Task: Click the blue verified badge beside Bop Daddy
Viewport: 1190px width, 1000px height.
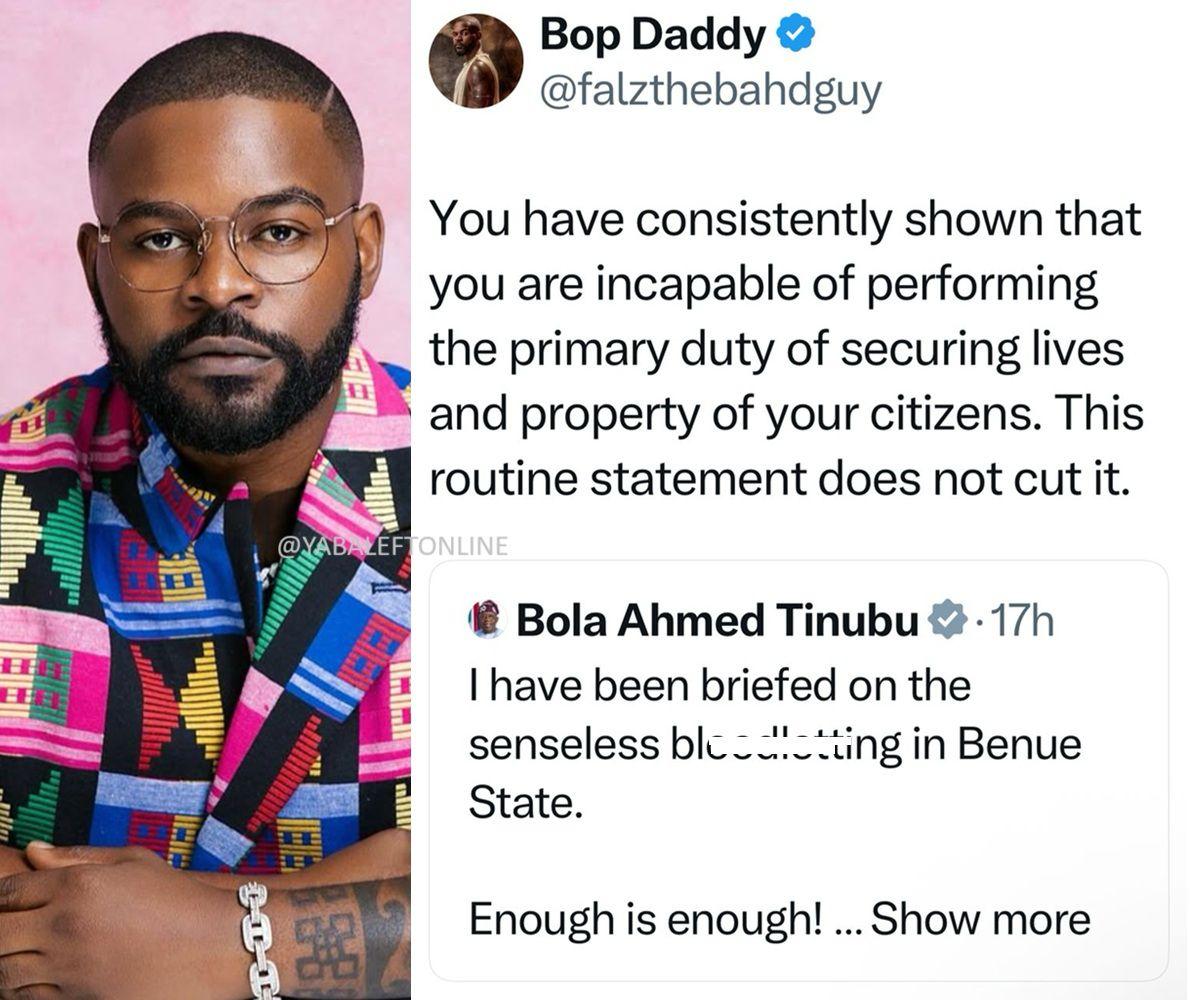Action: 796,36
